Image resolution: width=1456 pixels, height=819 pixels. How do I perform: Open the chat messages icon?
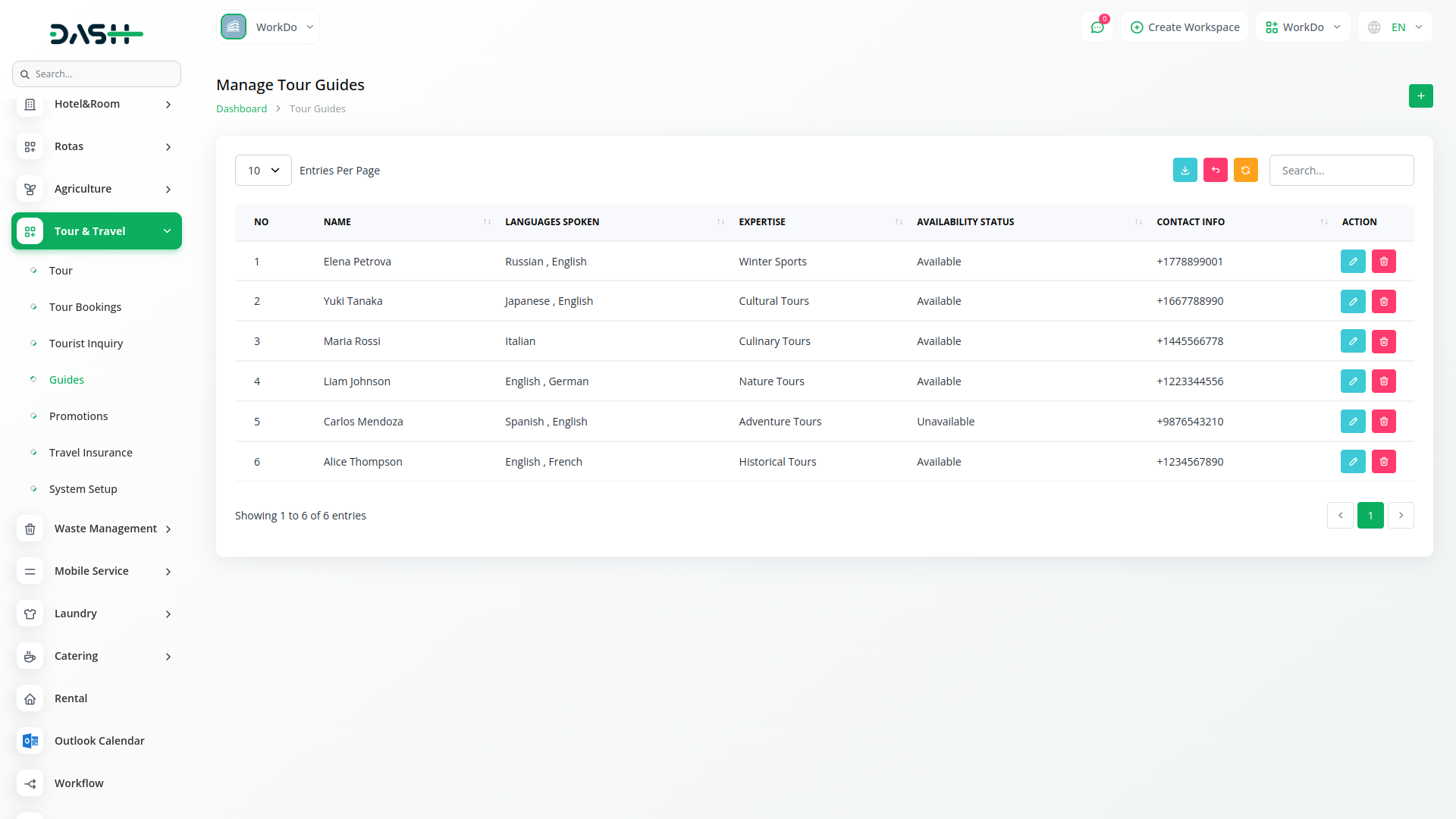pyautogui.click(x=1097, y=27)
